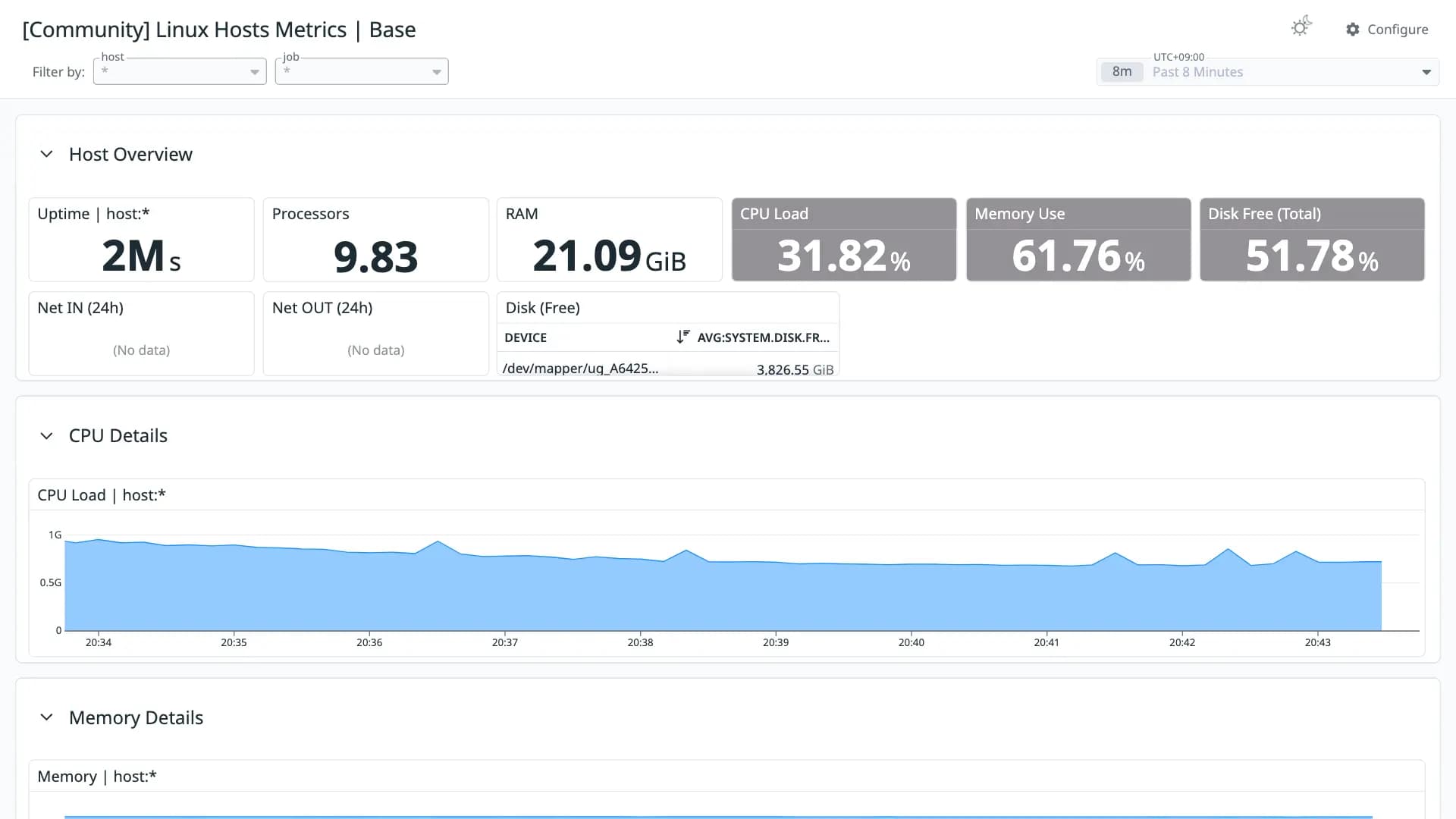Screen dimensions: 1456x819
Task: Click the DEVICE column header
Action: (x=526, y=337)
